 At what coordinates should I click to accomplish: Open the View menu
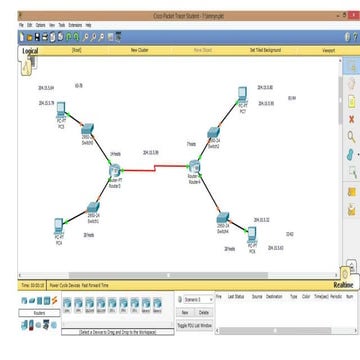[52, 25]
